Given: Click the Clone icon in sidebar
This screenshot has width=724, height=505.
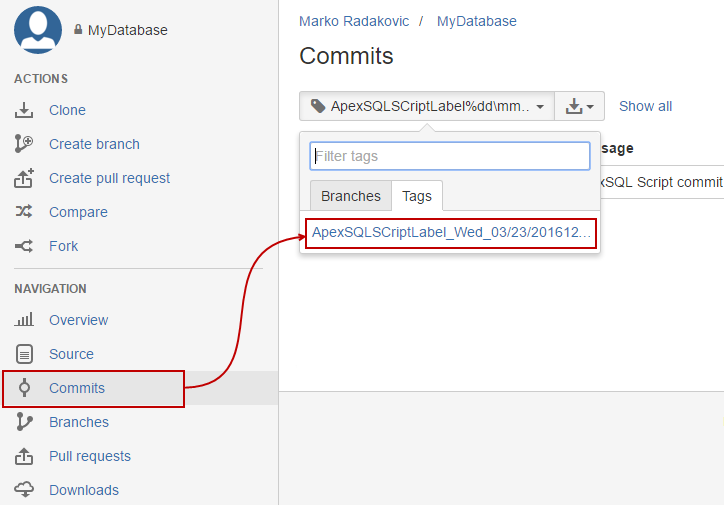Looking at the screenshot, I should coord(25,110).
